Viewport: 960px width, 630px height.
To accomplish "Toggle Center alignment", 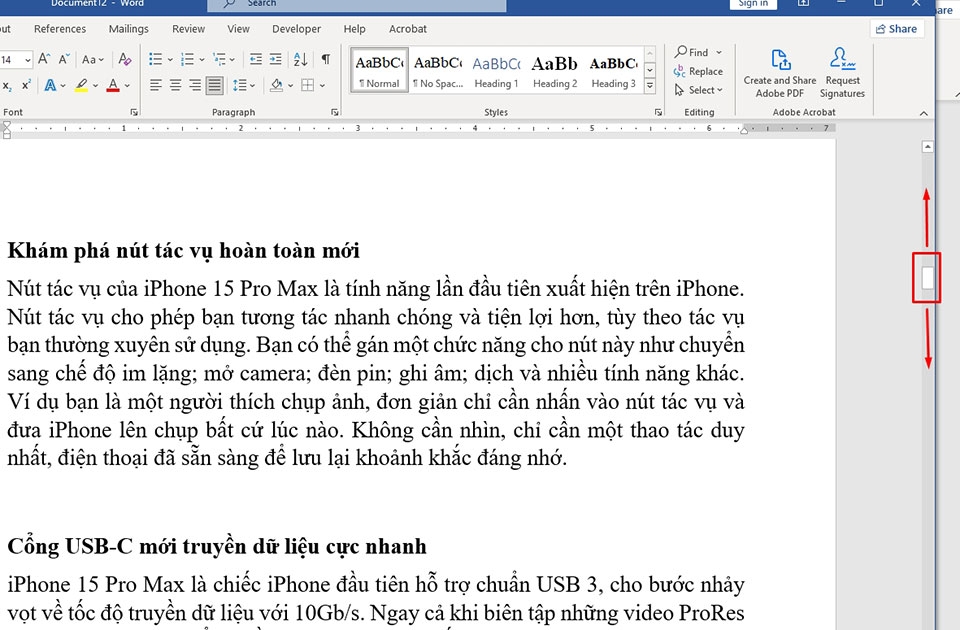I will tap(175, 85).
